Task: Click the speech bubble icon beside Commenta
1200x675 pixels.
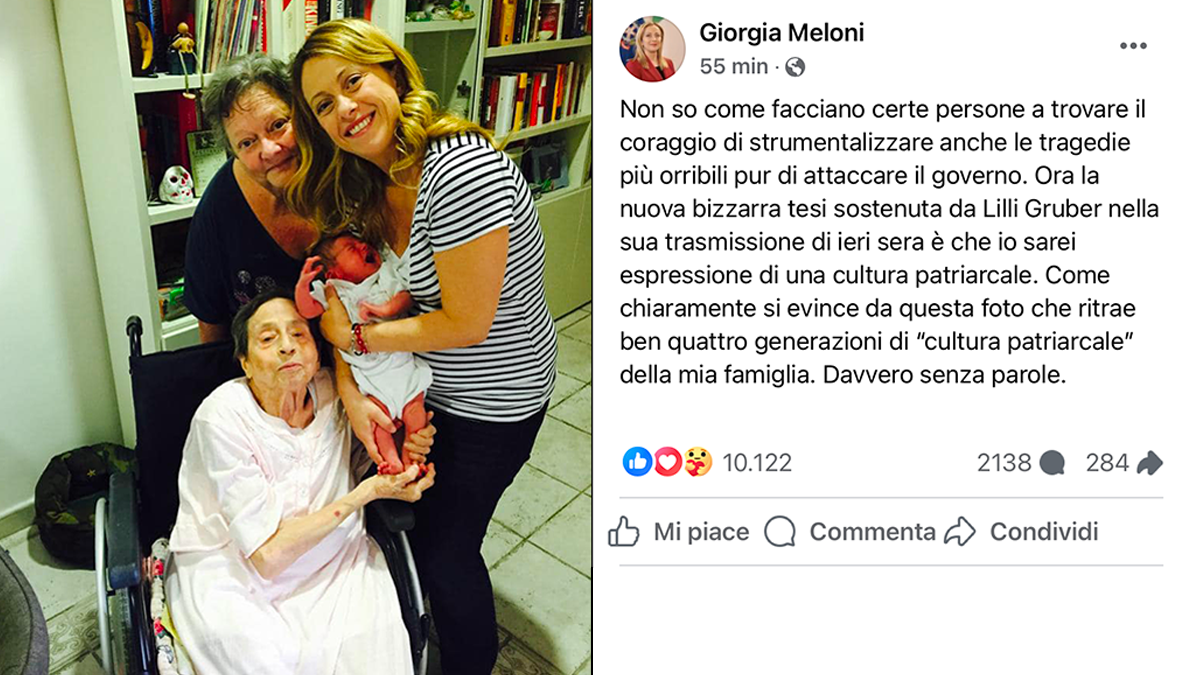Action: click(x=780, y=532)
